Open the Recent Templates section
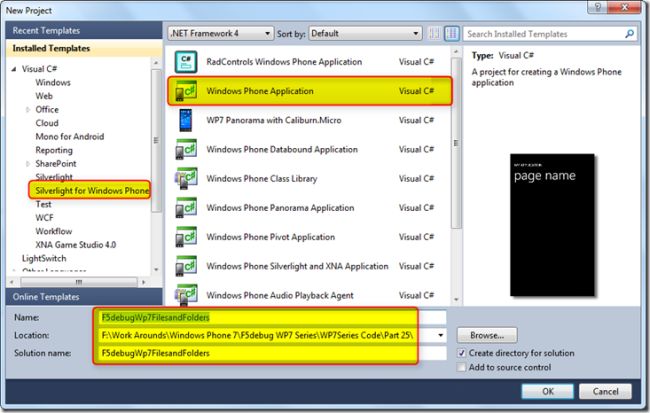Image resolution: width=650 pixels, height=413 pixels. pyautogui.click(x=84, y=30)
